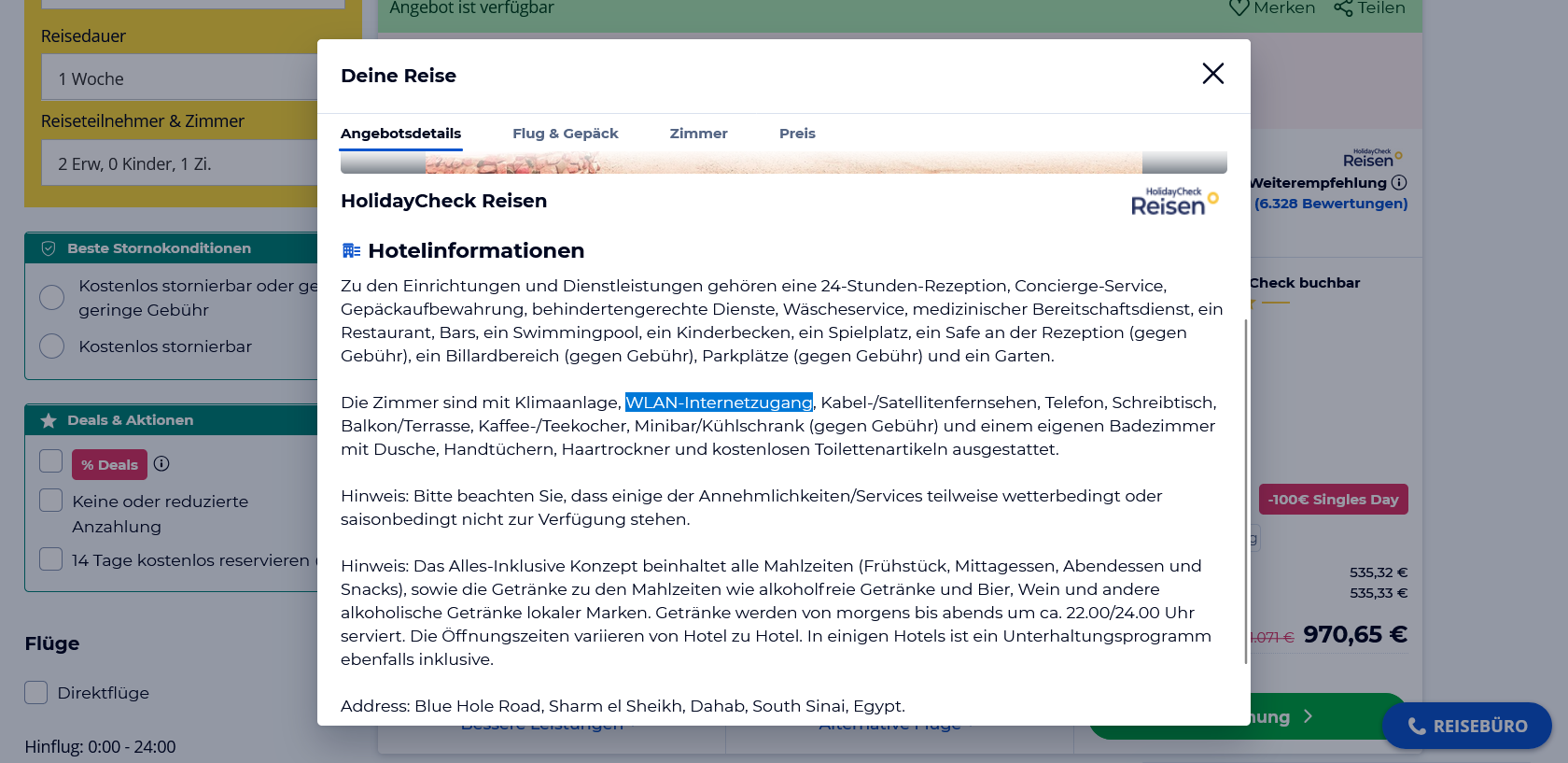This screenshot has height=763, width=1568.
Task: Click the REISEBÜRO phone button
Action: 1466,726
